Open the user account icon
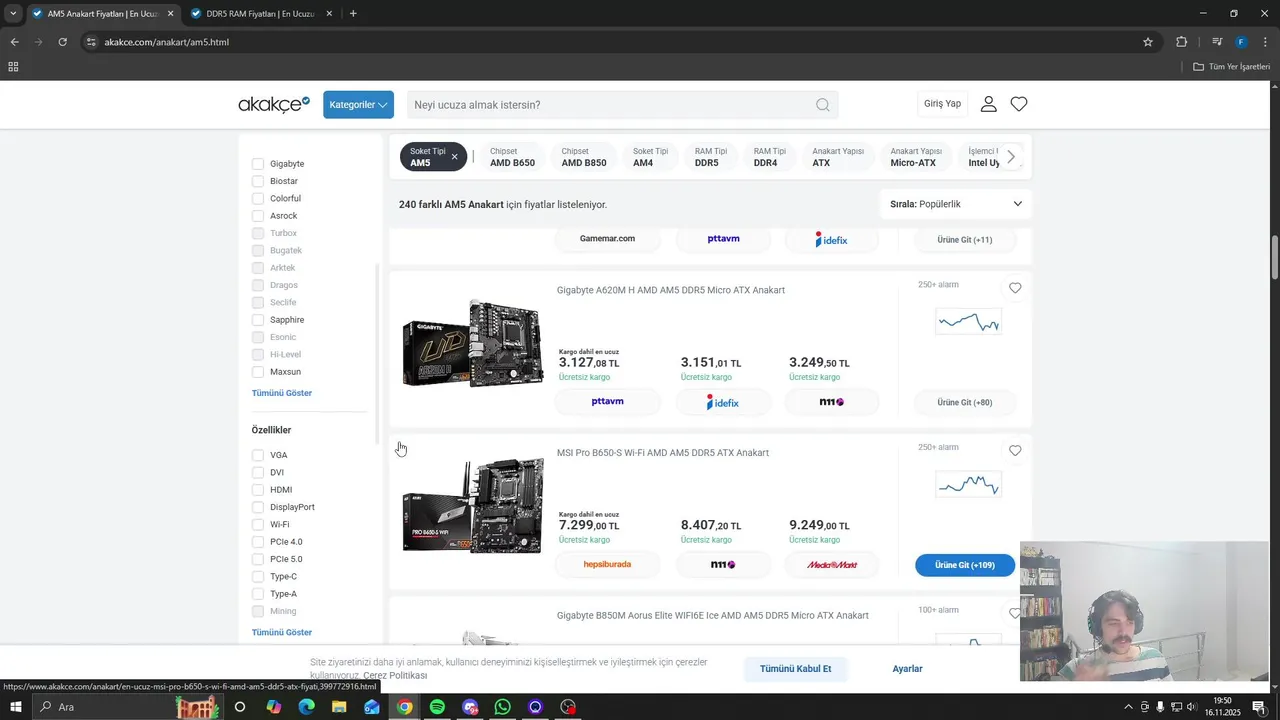 pyautogui.click(x=988, y=104)
